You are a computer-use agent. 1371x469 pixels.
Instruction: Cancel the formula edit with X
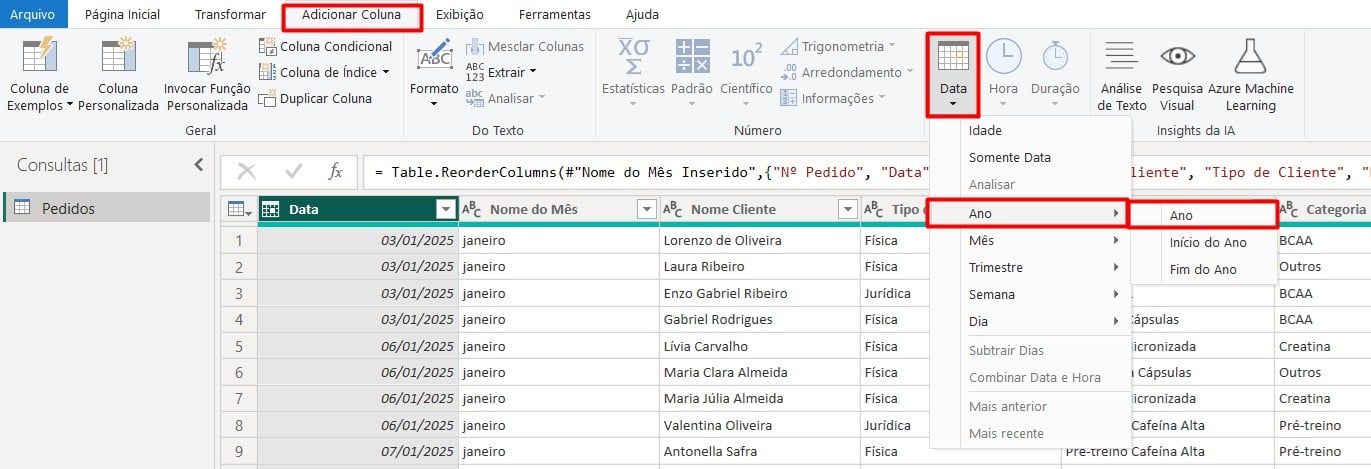click(246, 171)
